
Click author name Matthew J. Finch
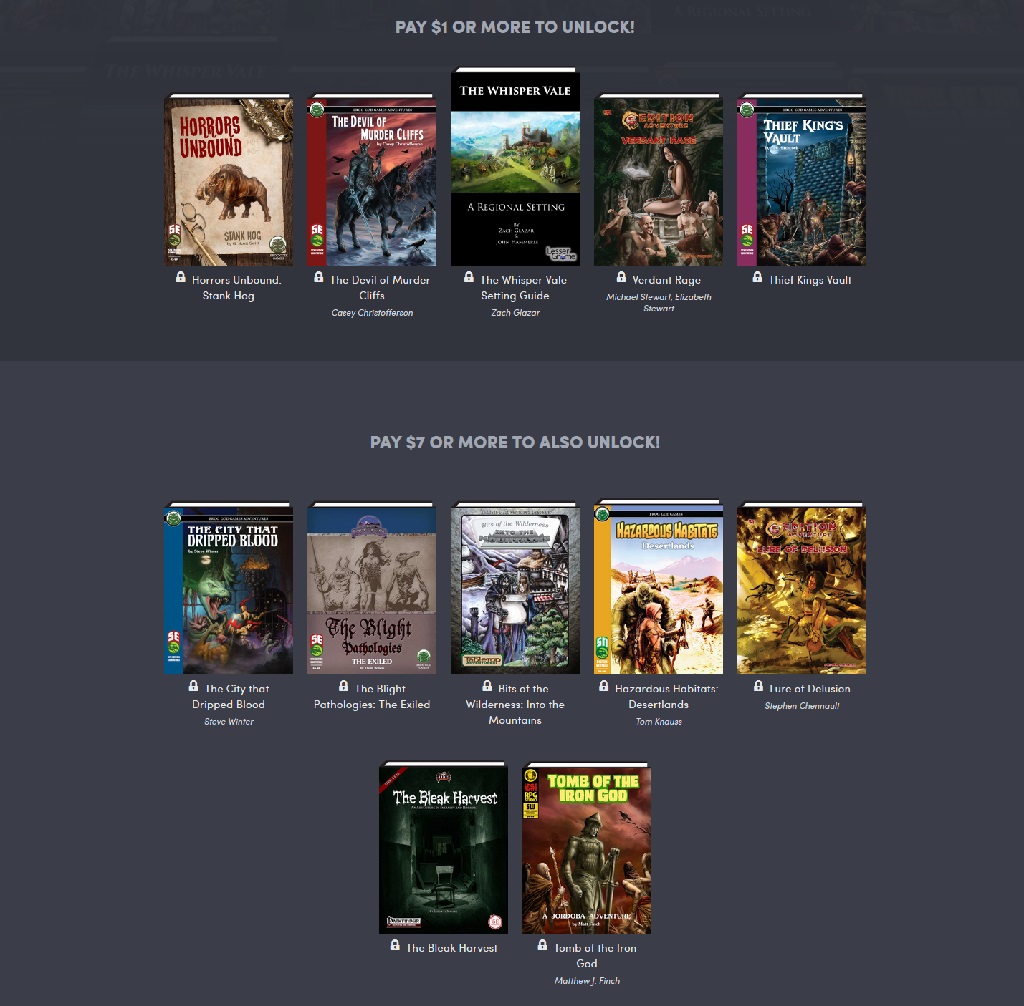(586, 981)
